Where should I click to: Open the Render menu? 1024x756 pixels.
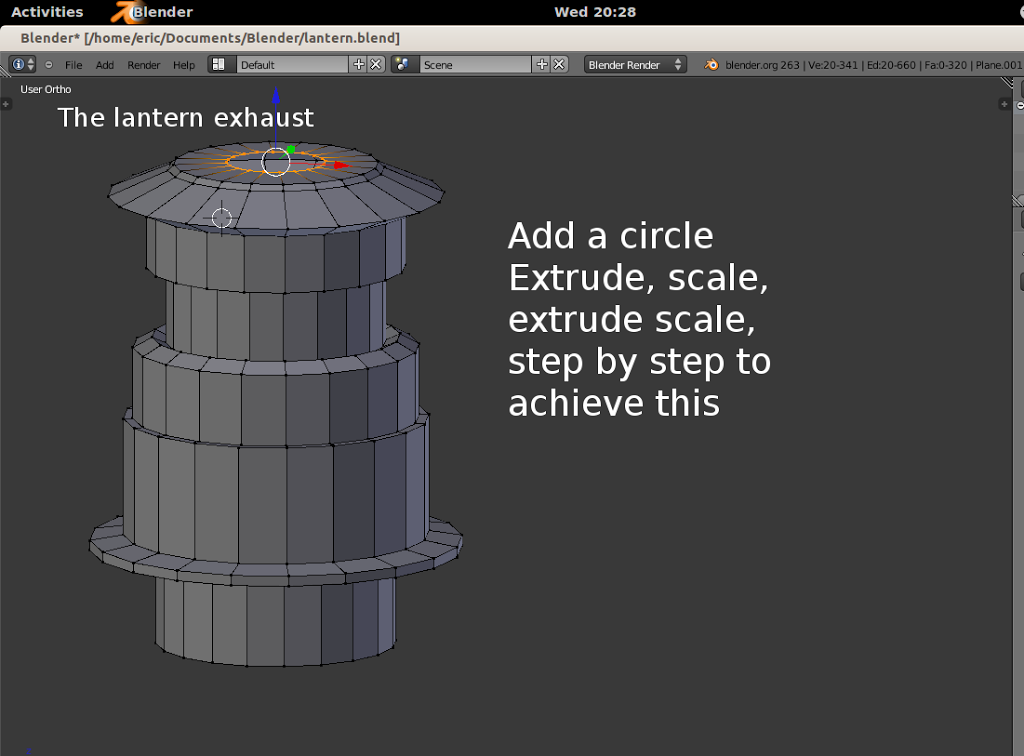[144, 65]
